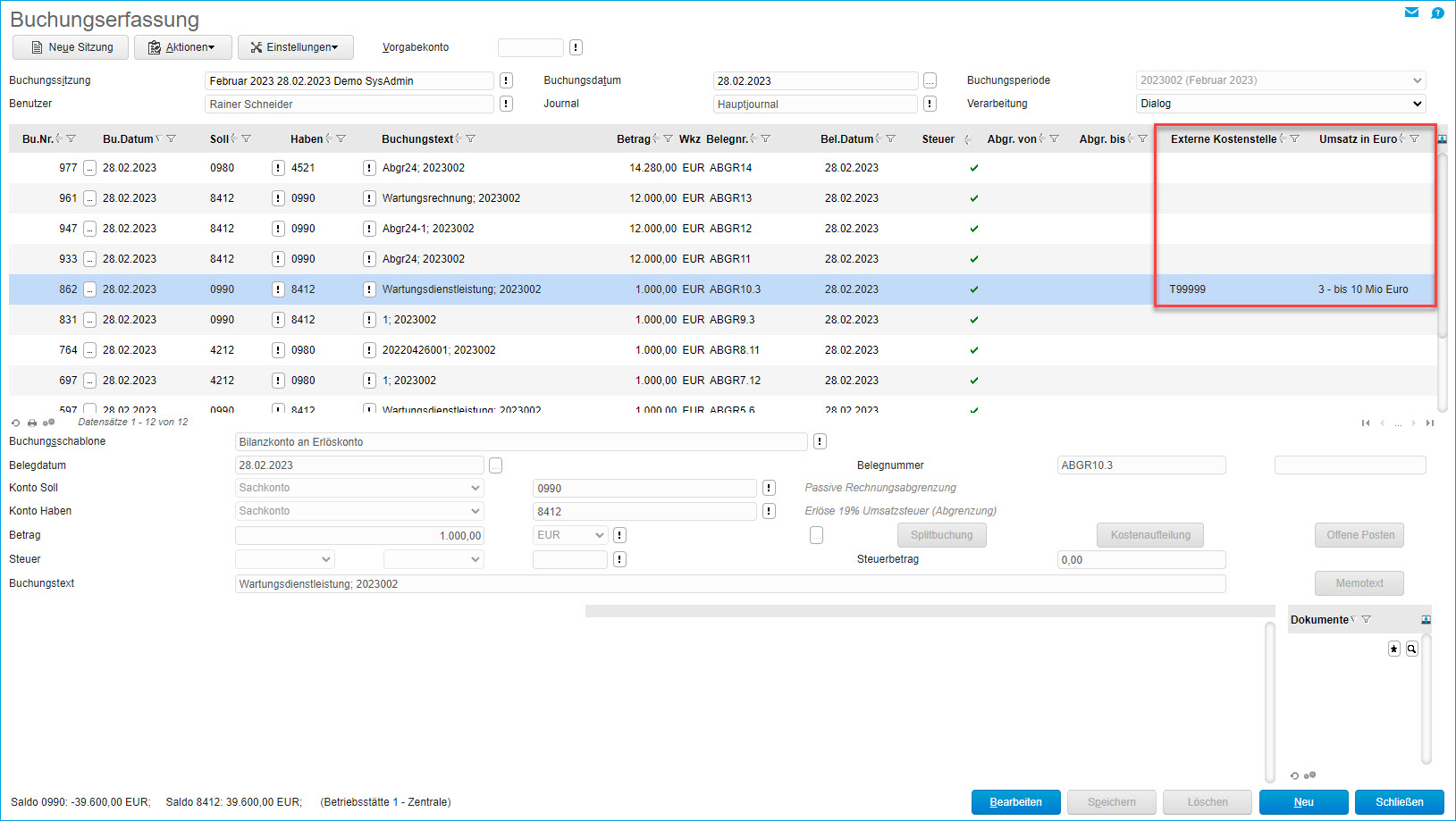Click the filter funnel next to Dokumente

[1366, 619]
